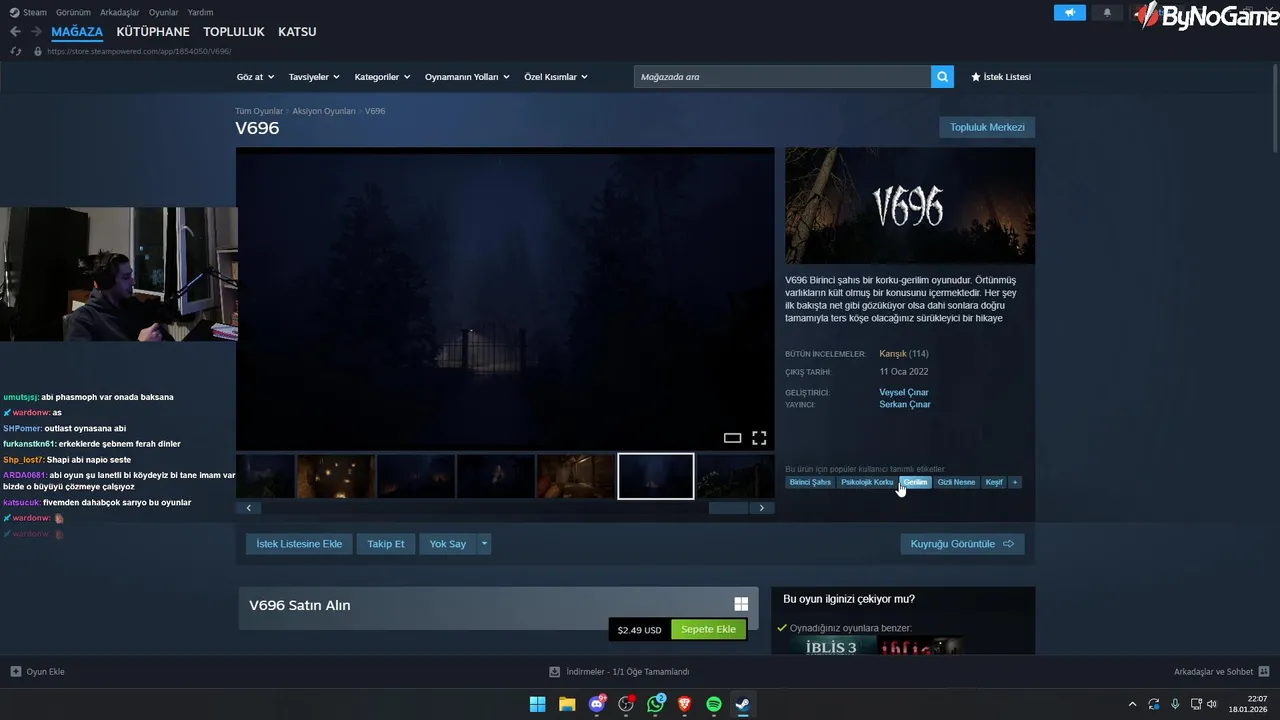Screen dimensions: 1280x720
Task: Open the Yardım menu
Action: pyautogui.click(x=200, y=12)
